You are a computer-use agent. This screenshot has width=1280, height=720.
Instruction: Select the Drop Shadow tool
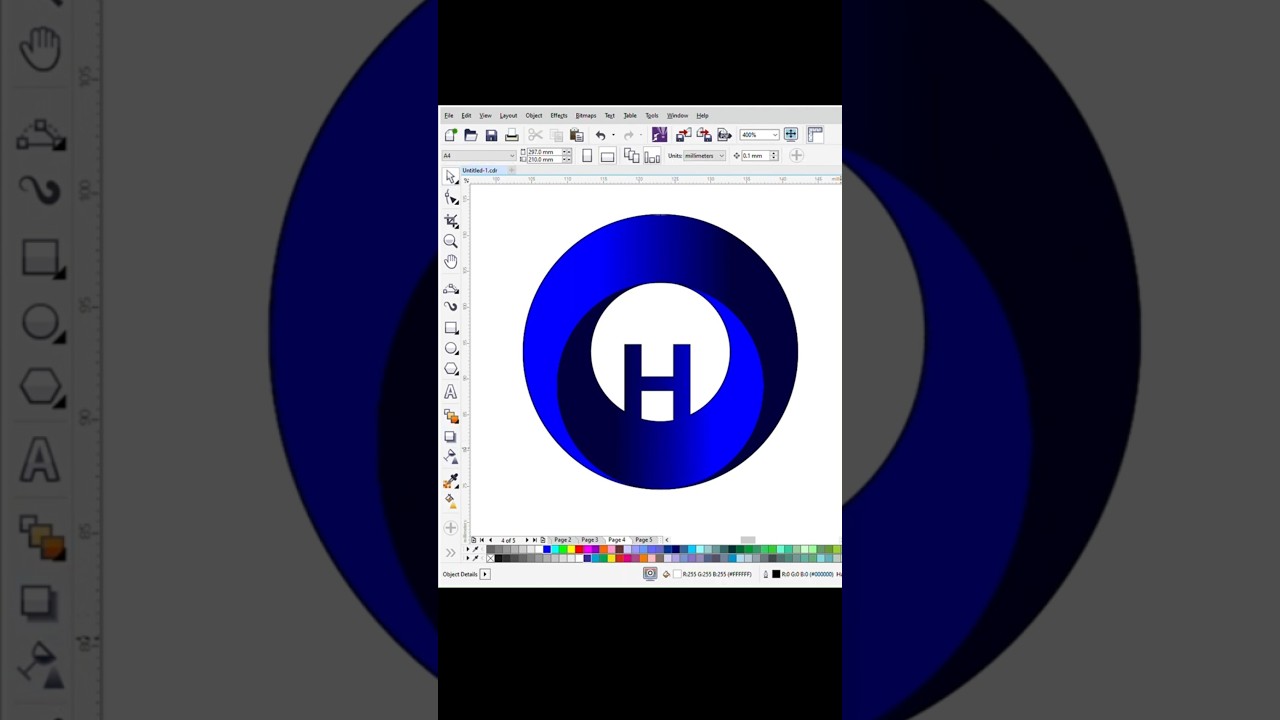451,437
